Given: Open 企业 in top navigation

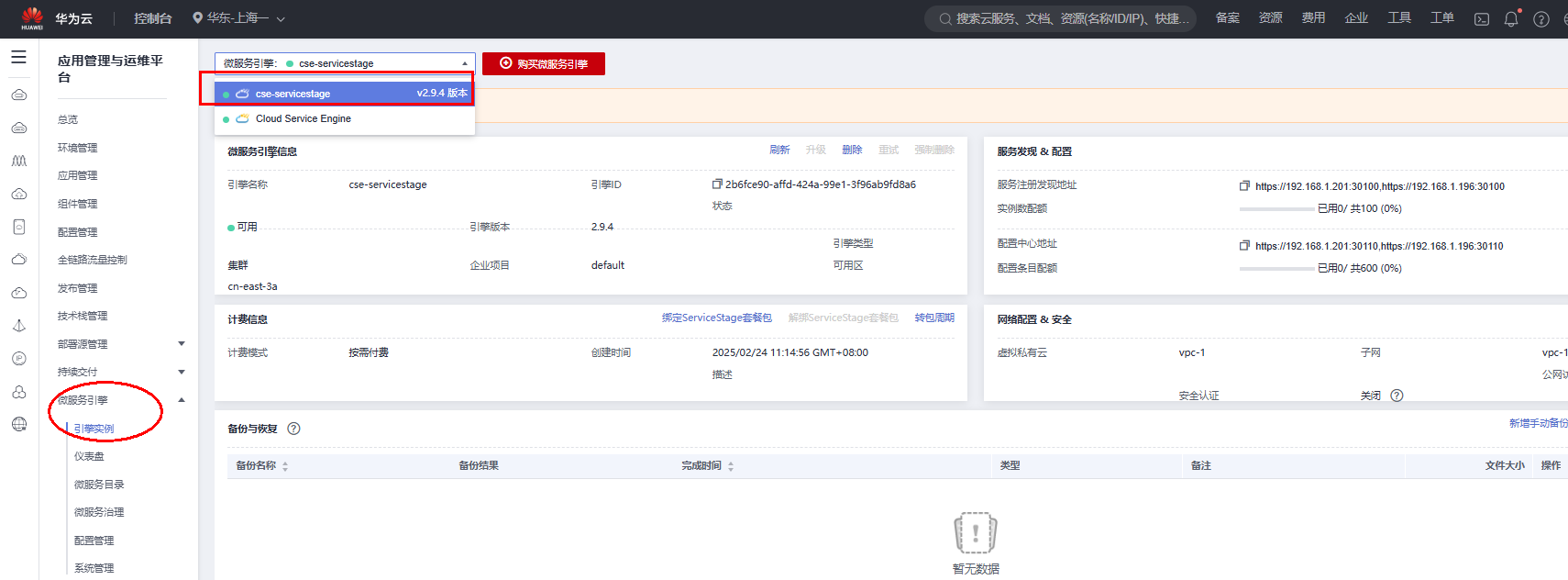Looking at the screenshot, I should pyautogui.click(x=1356, y=17).
